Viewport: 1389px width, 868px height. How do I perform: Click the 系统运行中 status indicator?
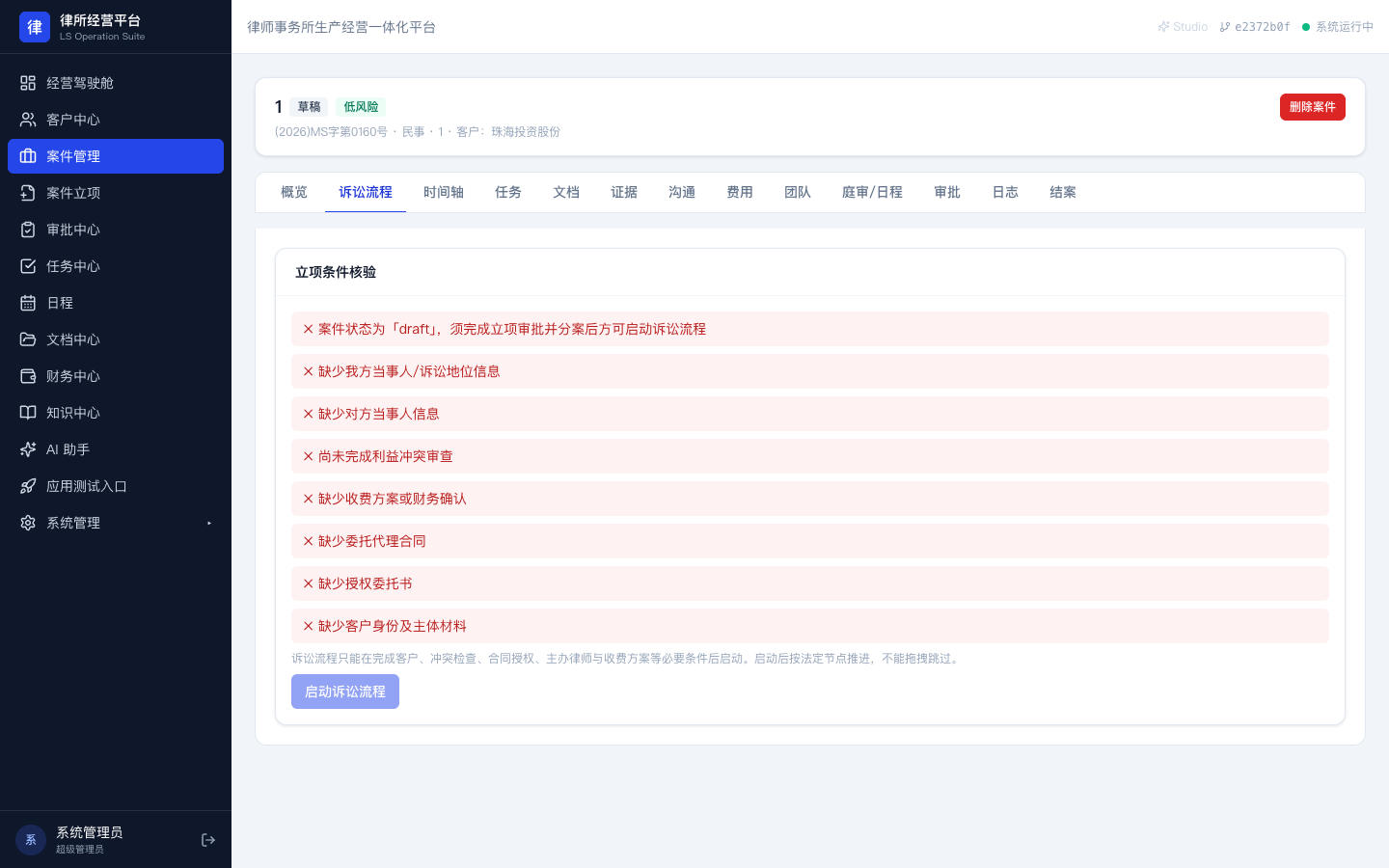[x=1338, y=27]
